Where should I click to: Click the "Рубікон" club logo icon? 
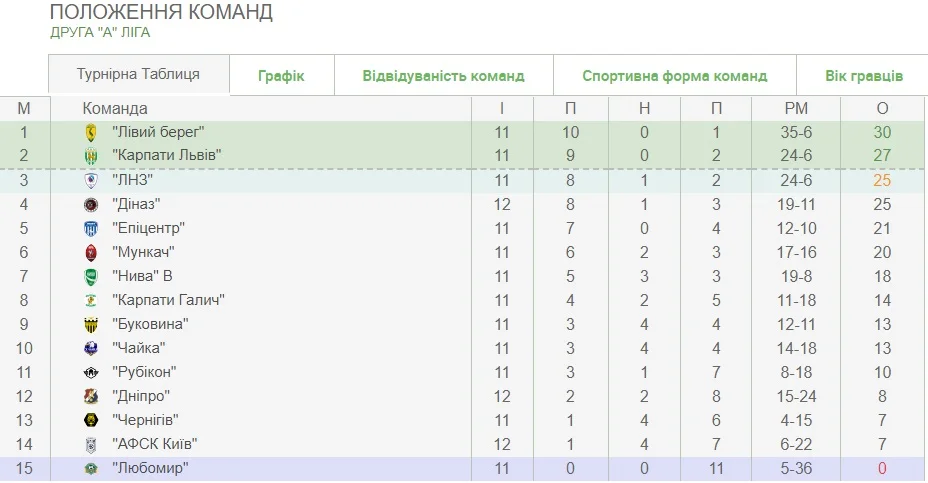[91, 372]
